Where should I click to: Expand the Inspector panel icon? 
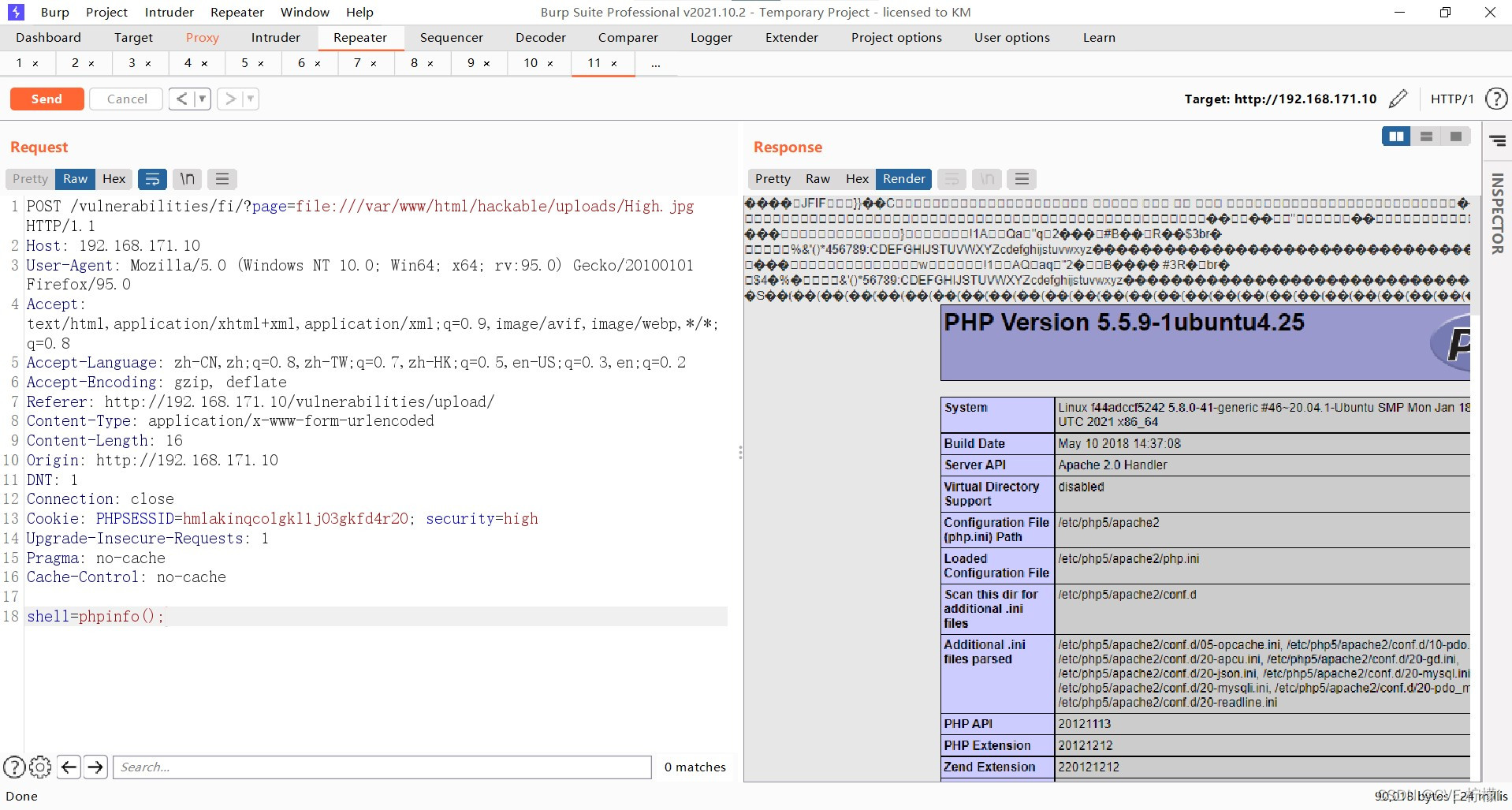pyautogui.click(x=1497, y=140)
